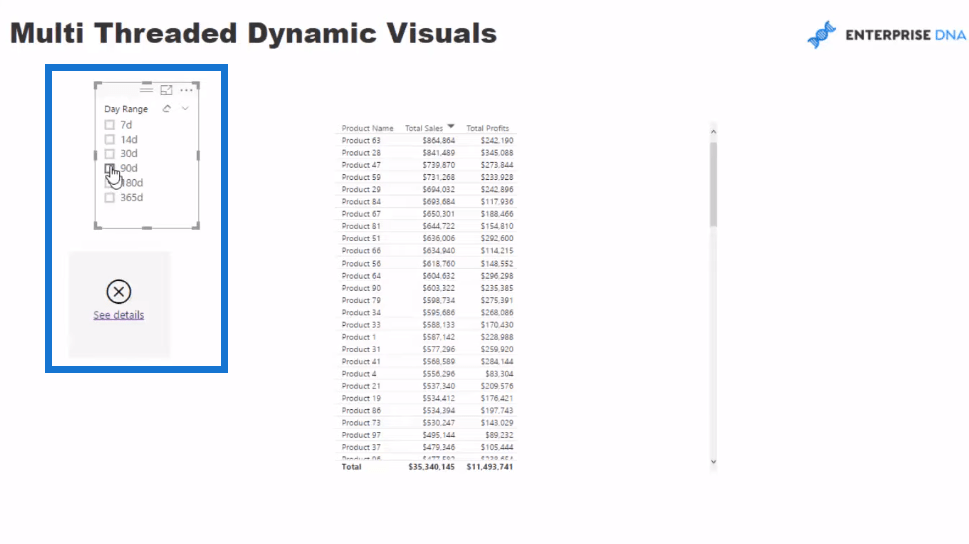
Task: Select the Product 73 row name
Action: pyautogui.click(x=361, y=423)
